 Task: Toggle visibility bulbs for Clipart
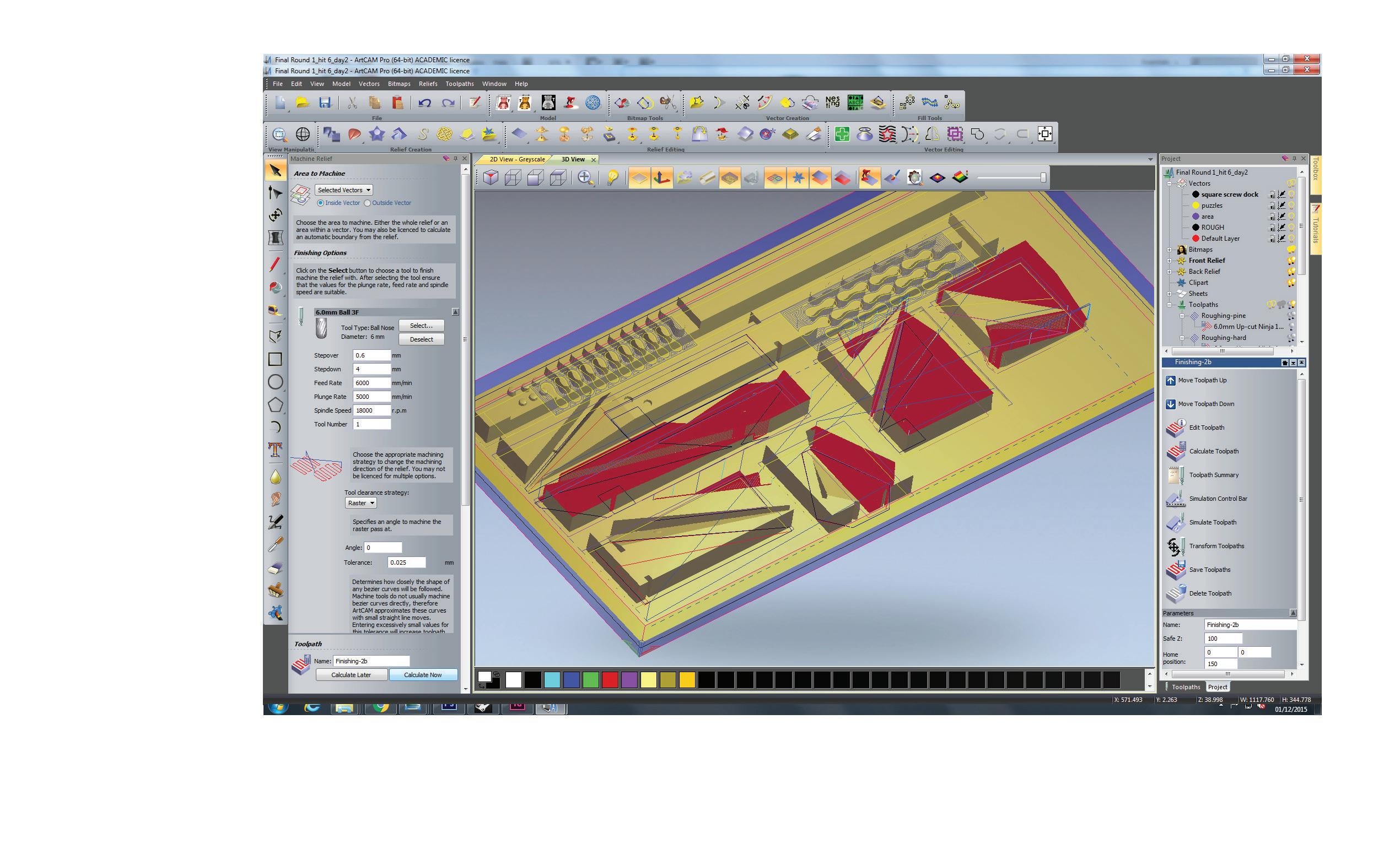[x=1291, y=283]
